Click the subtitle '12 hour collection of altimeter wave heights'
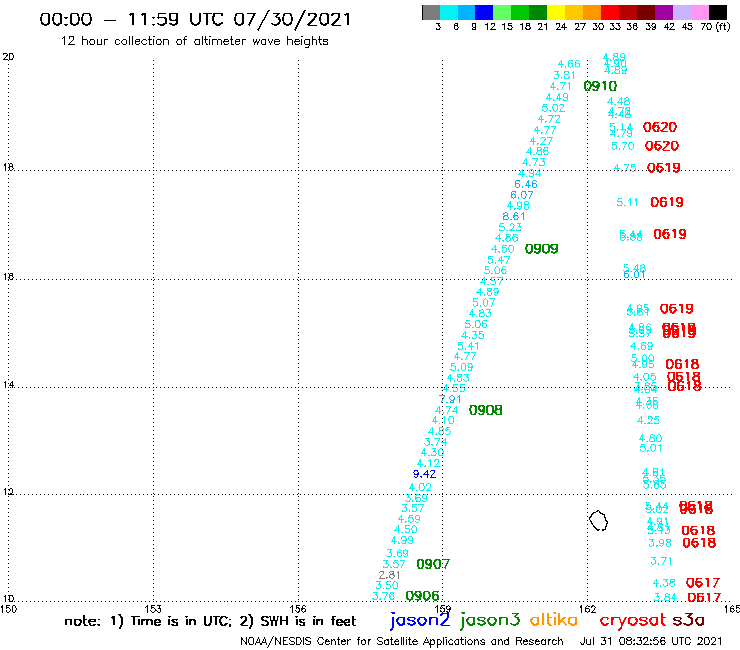Image resolution: width=740 pixels, height=650 pixels. pyautogui.click(x=194, y=41)
